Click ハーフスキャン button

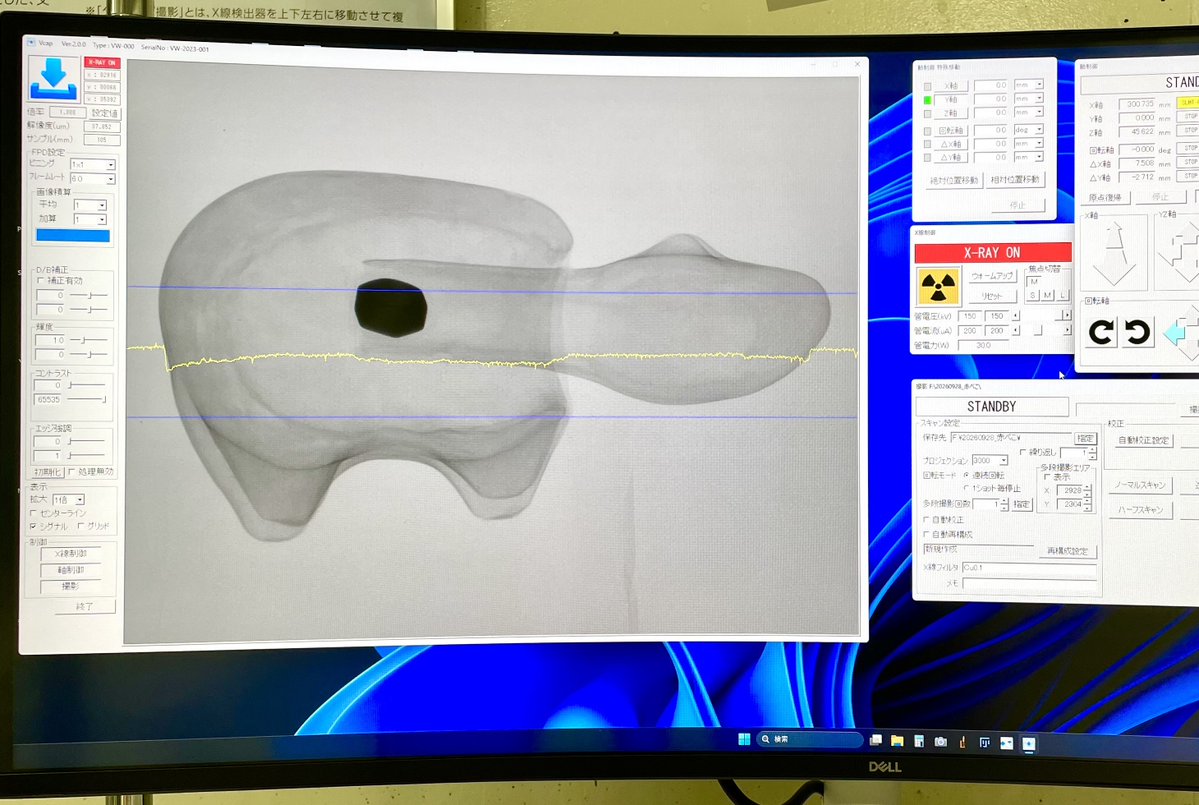click(x=1140, y=510)
